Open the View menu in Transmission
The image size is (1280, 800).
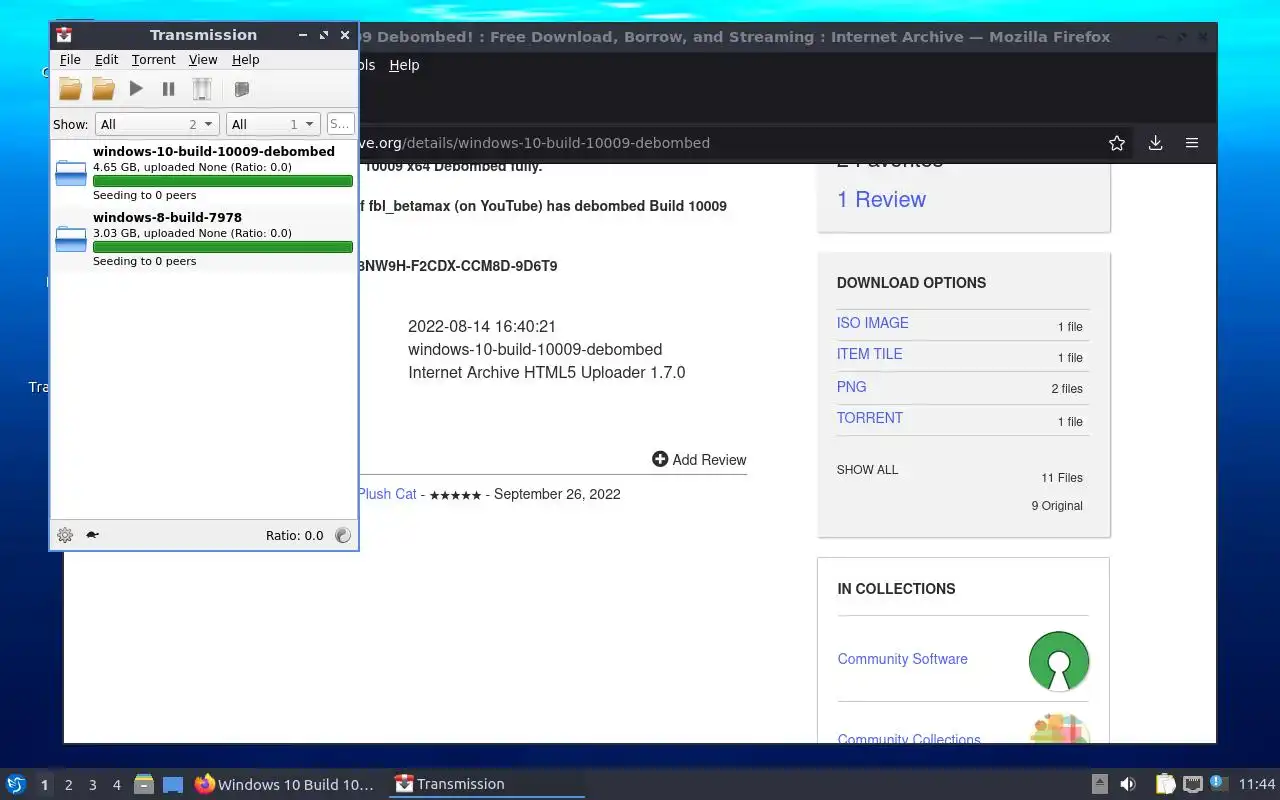(203, 60)
